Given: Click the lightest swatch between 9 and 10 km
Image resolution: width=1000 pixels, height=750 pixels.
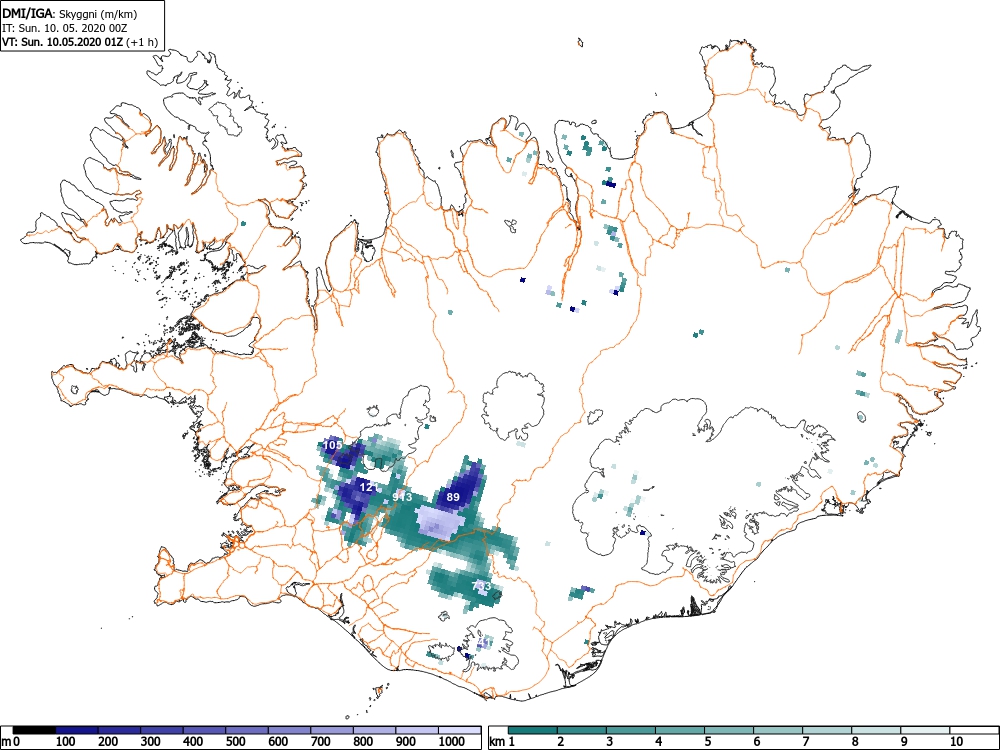Looking at the screenshot, I should point(925,730).
